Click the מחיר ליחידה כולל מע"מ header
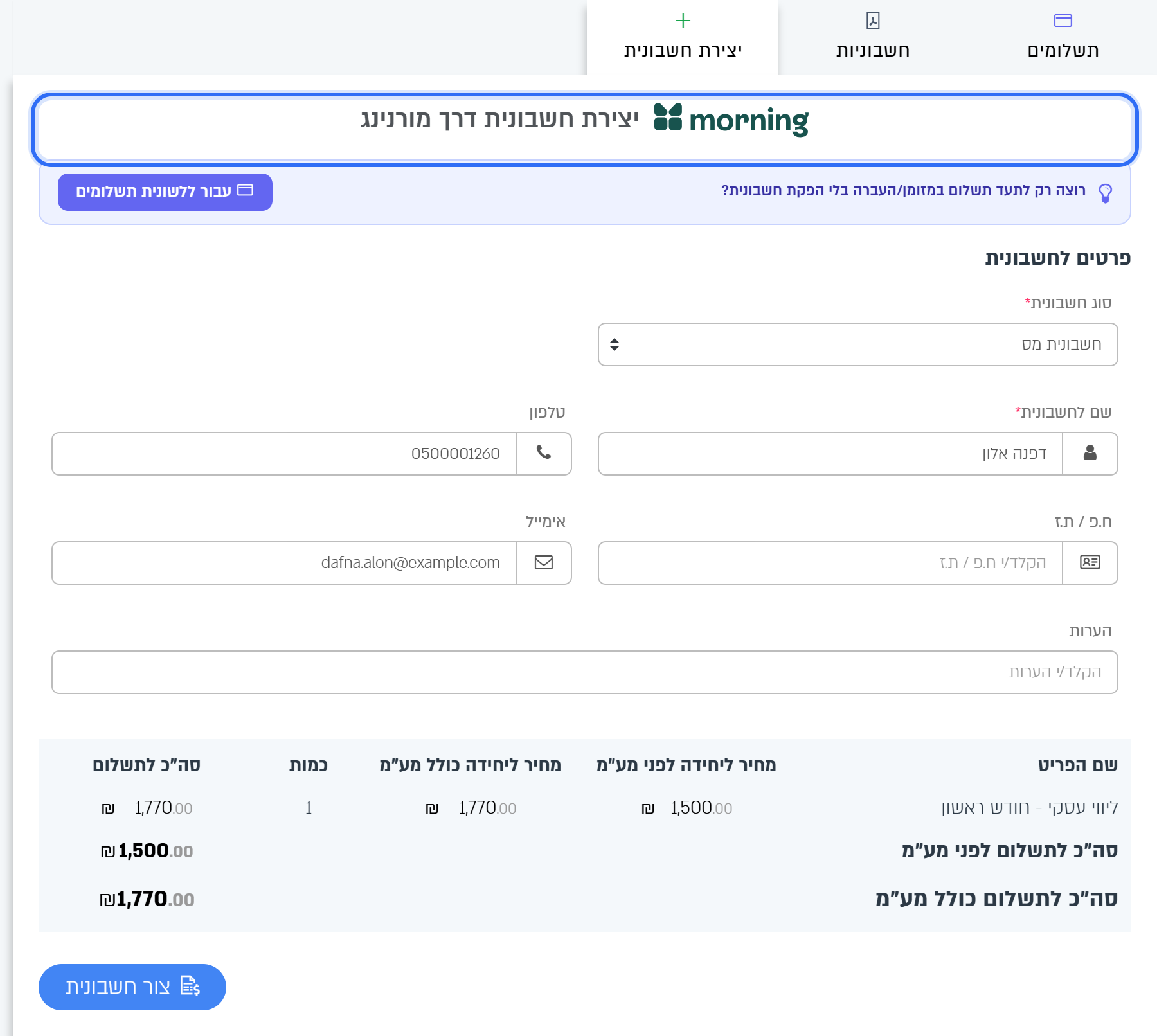 tap(470, 765)
